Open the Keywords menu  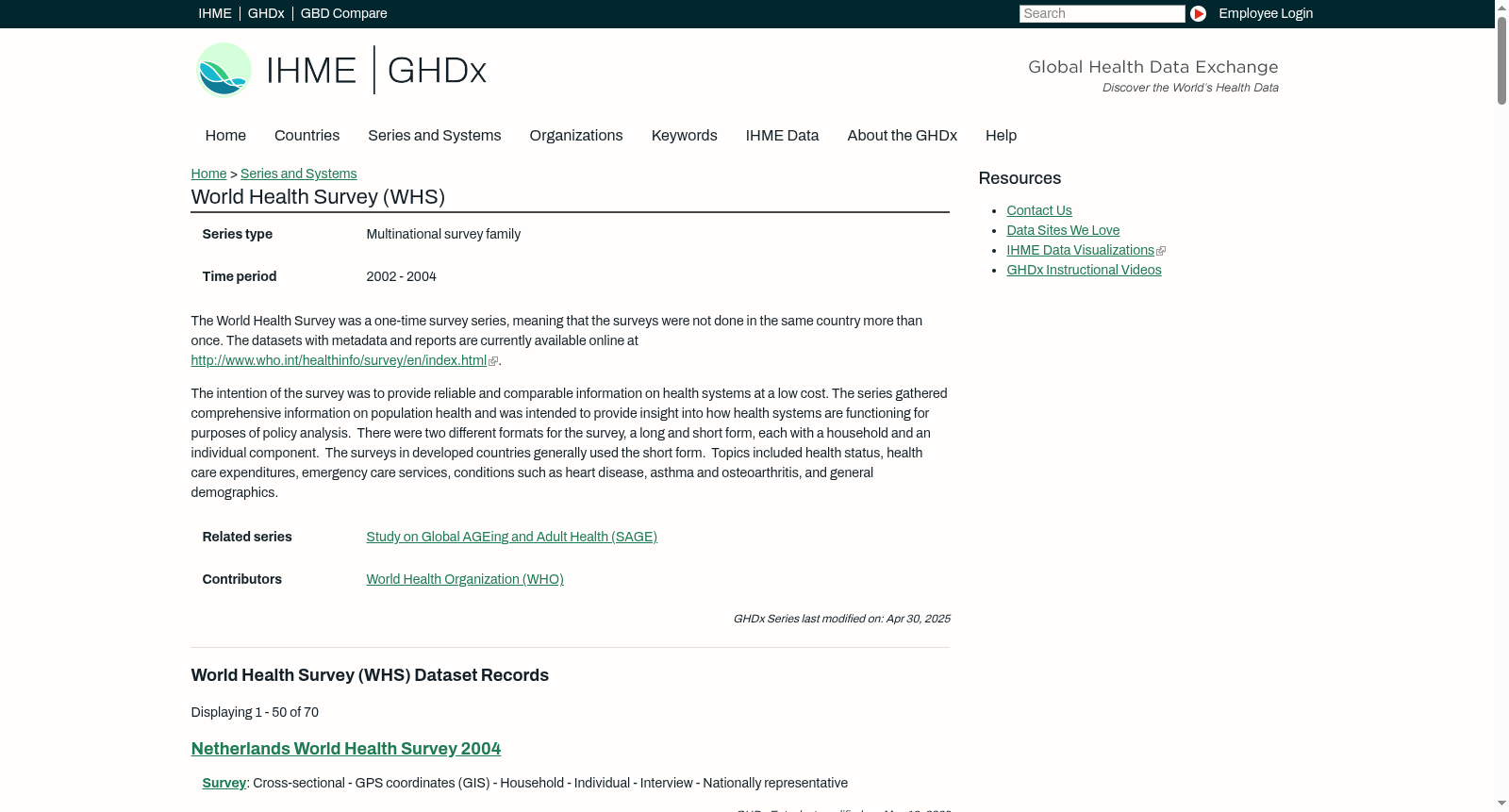(685, 136)
